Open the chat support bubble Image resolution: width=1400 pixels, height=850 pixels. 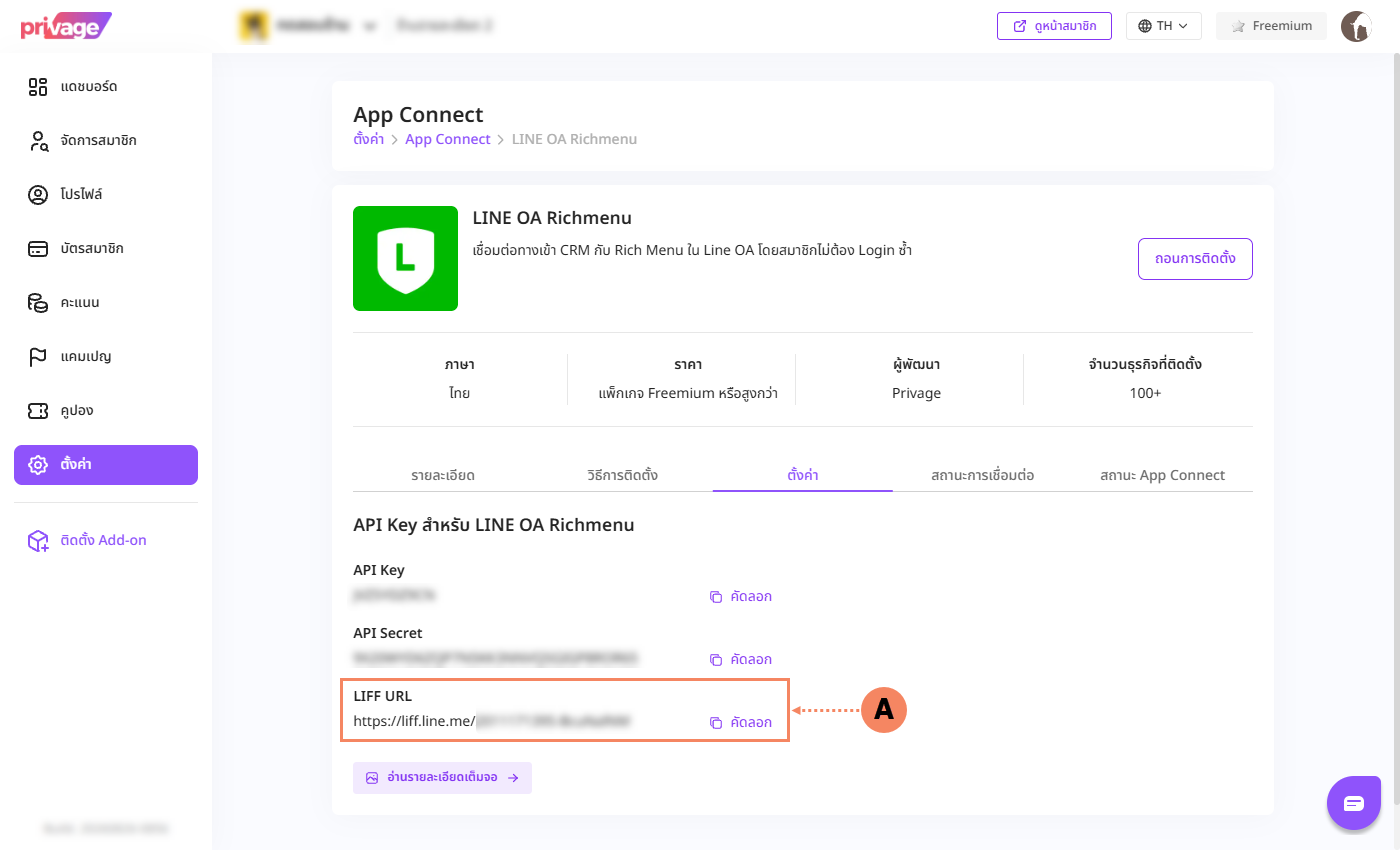pyautogui.click(x=1354, y=803)
